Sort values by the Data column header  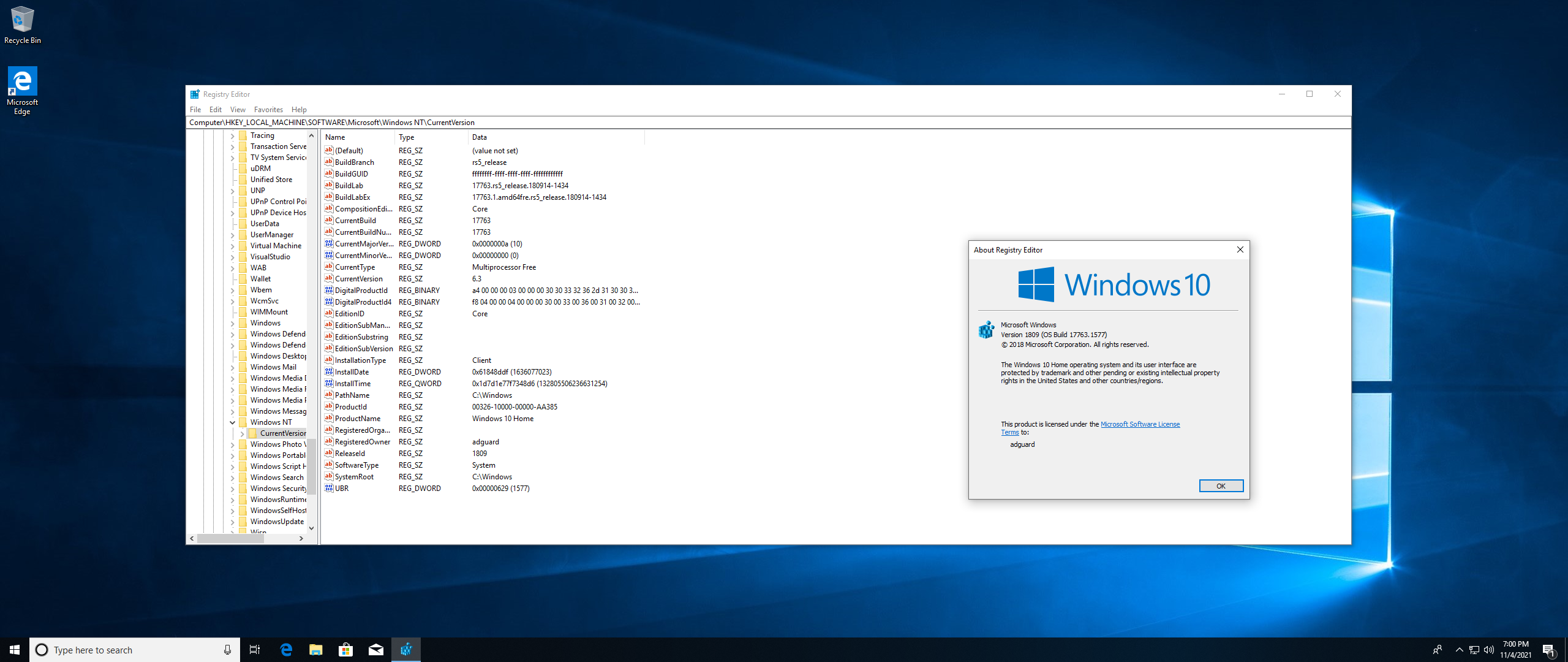556,137
